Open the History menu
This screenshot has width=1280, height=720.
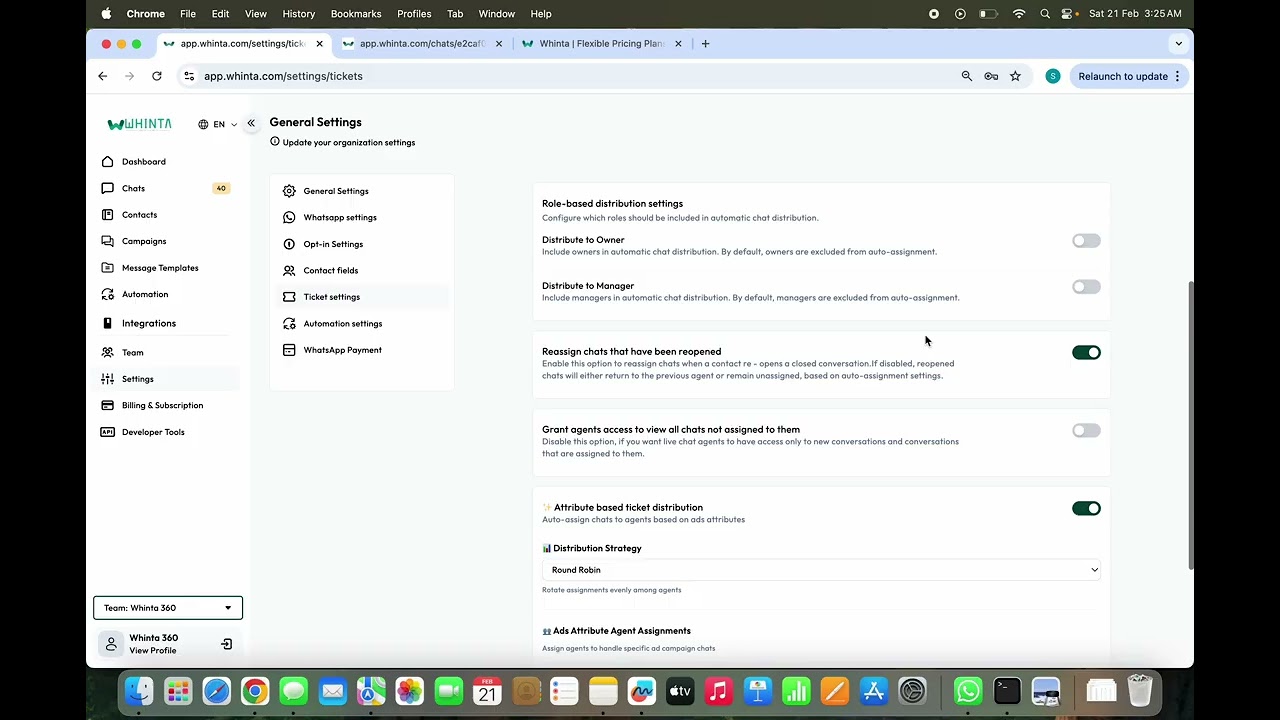pos(298,14)
